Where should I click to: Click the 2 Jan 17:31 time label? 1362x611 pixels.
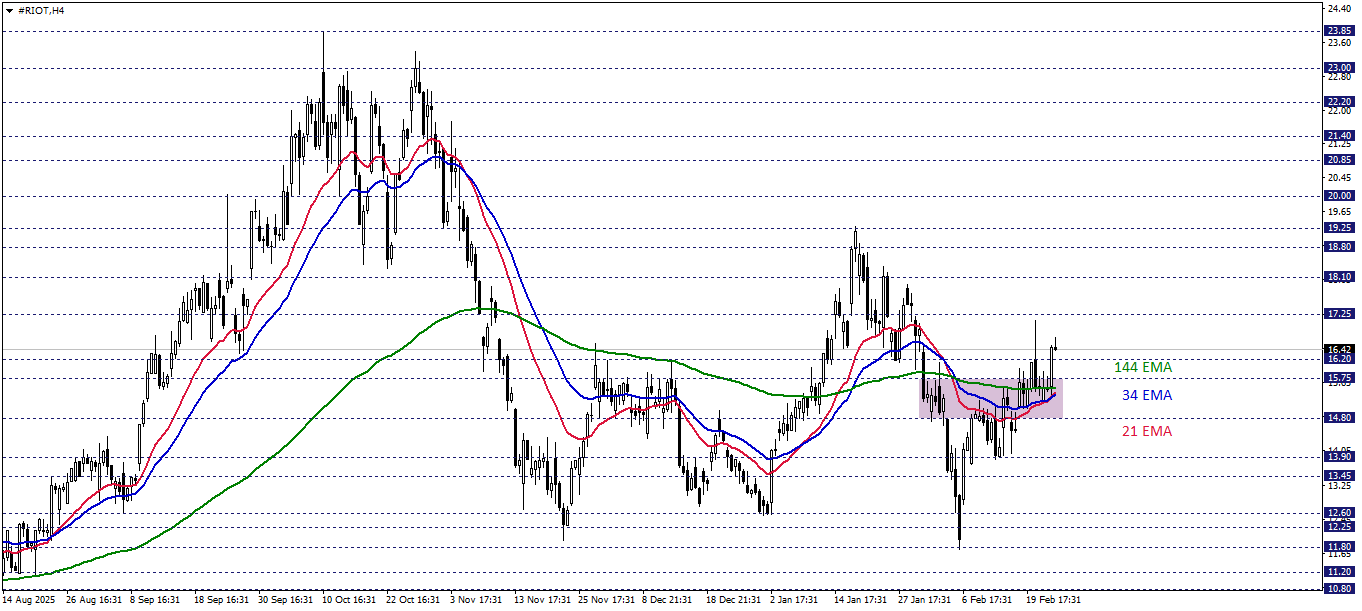click(795, 600)
